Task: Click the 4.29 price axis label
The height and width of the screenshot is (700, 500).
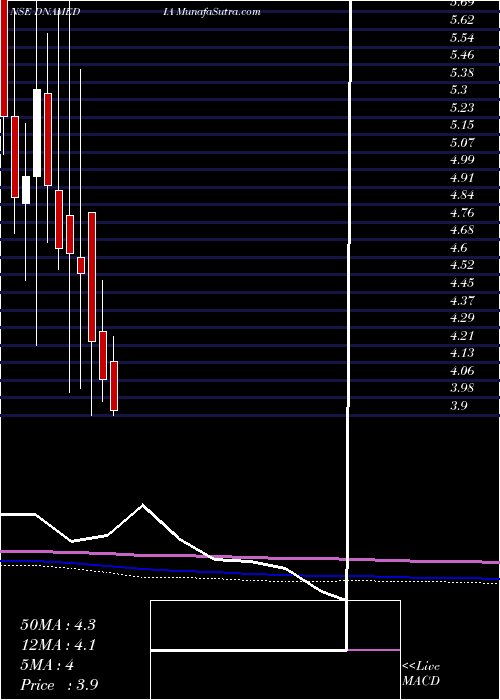Action: pos(462,318)
